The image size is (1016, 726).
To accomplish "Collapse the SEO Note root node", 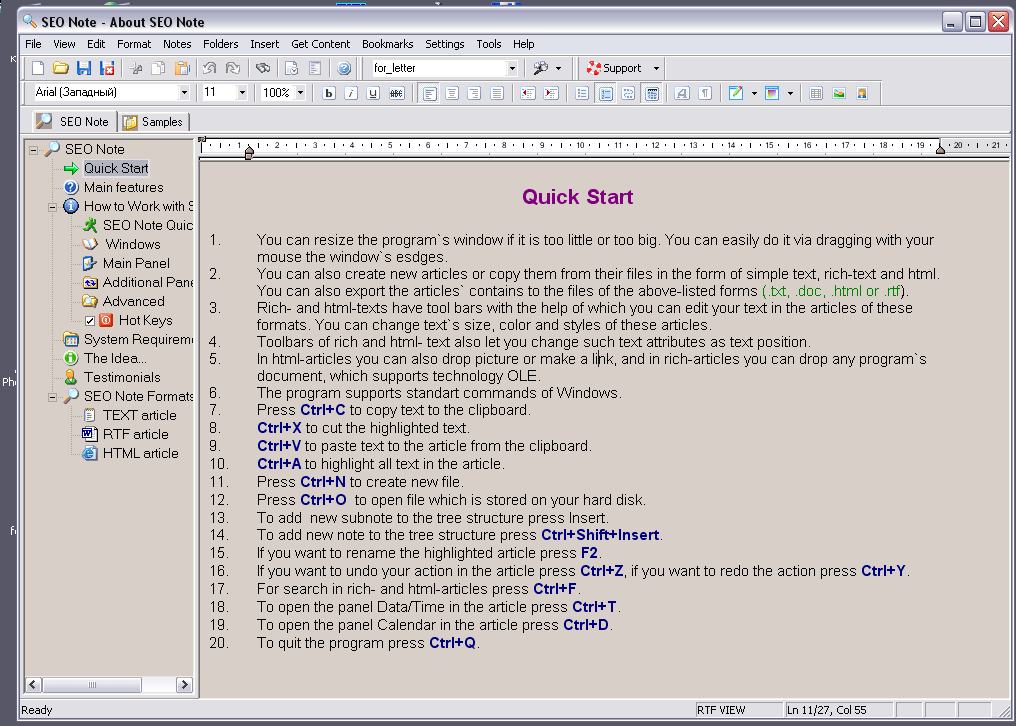I will click(34, 150).
